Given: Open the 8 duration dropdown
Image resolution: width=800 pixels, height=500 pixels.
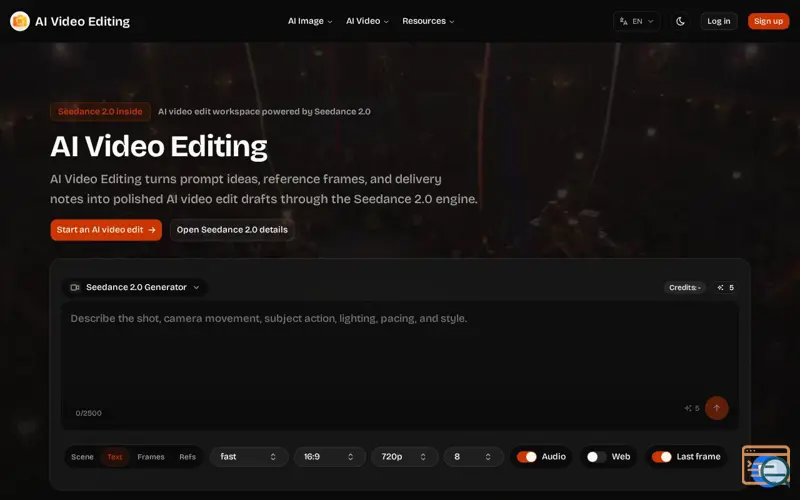Looking at the screenshot, I should click(473, 457).
